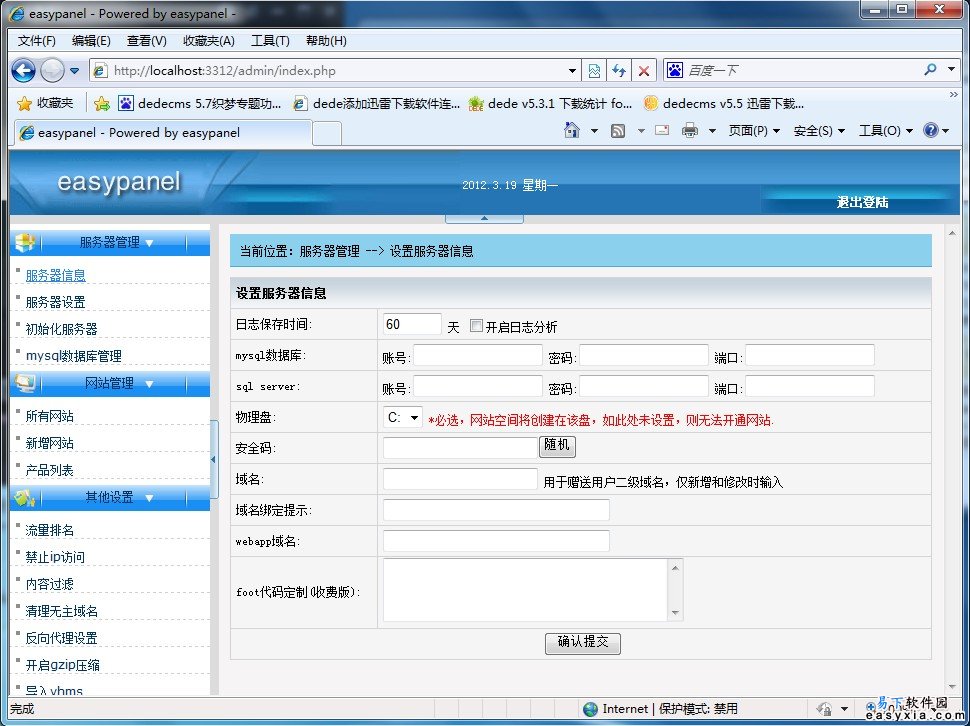Open the 开启gzip压缩 sidebar link
Viewport: 970px width, 726px height.
pos(62,665)
